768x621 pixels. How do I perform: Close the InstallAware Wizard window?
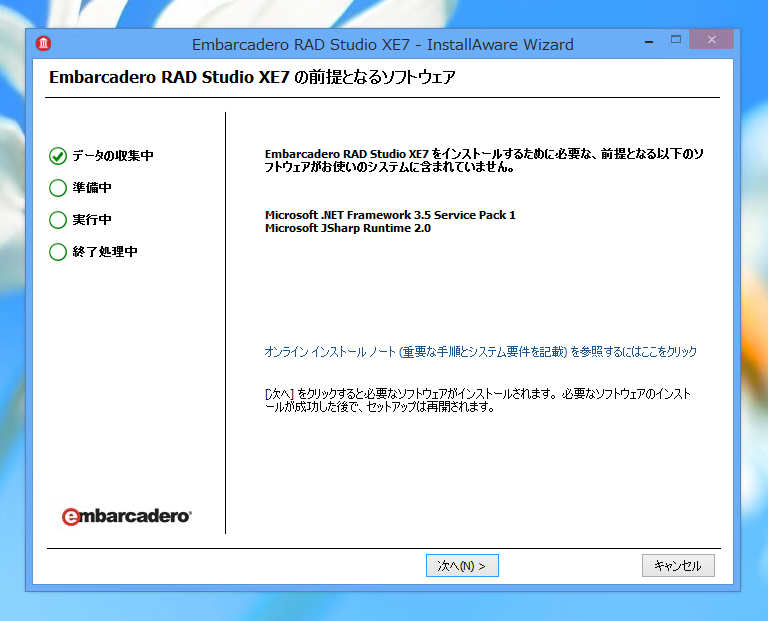click(x=712, y=40)
